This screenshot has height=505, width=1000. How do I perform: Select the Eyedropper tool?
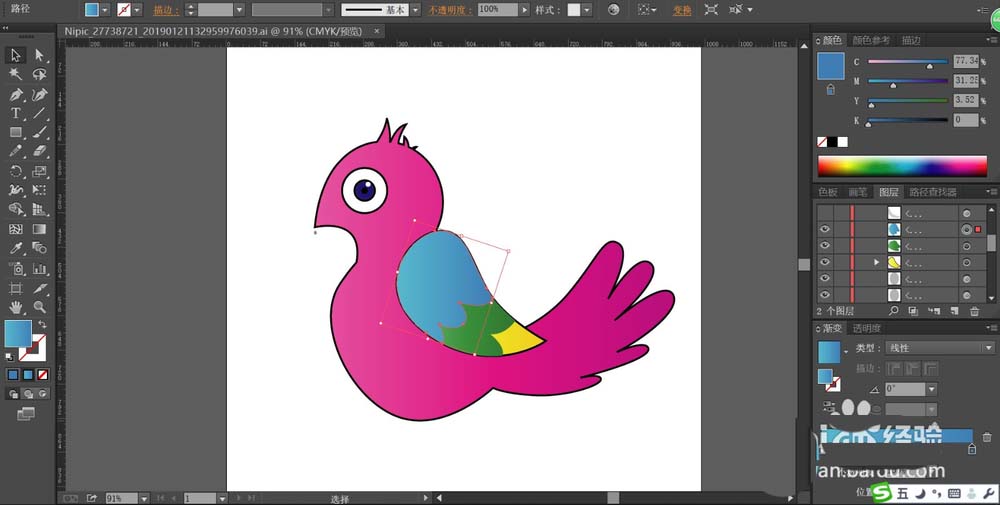coord(16,248)
